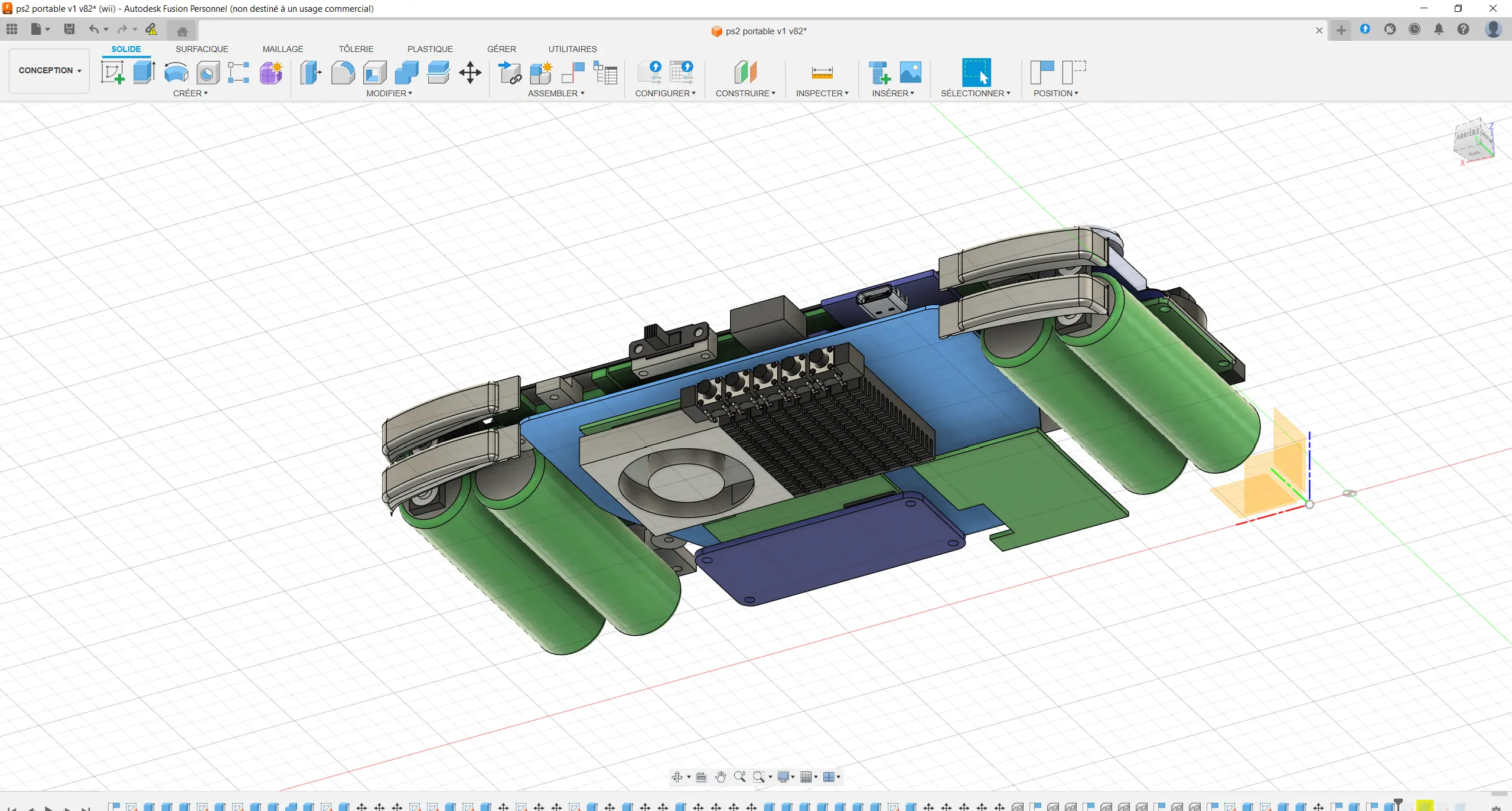The height and width of the screenshot is (811, 1512).
Task: Expand the POSITION menu
Action: coord(1055,93)
